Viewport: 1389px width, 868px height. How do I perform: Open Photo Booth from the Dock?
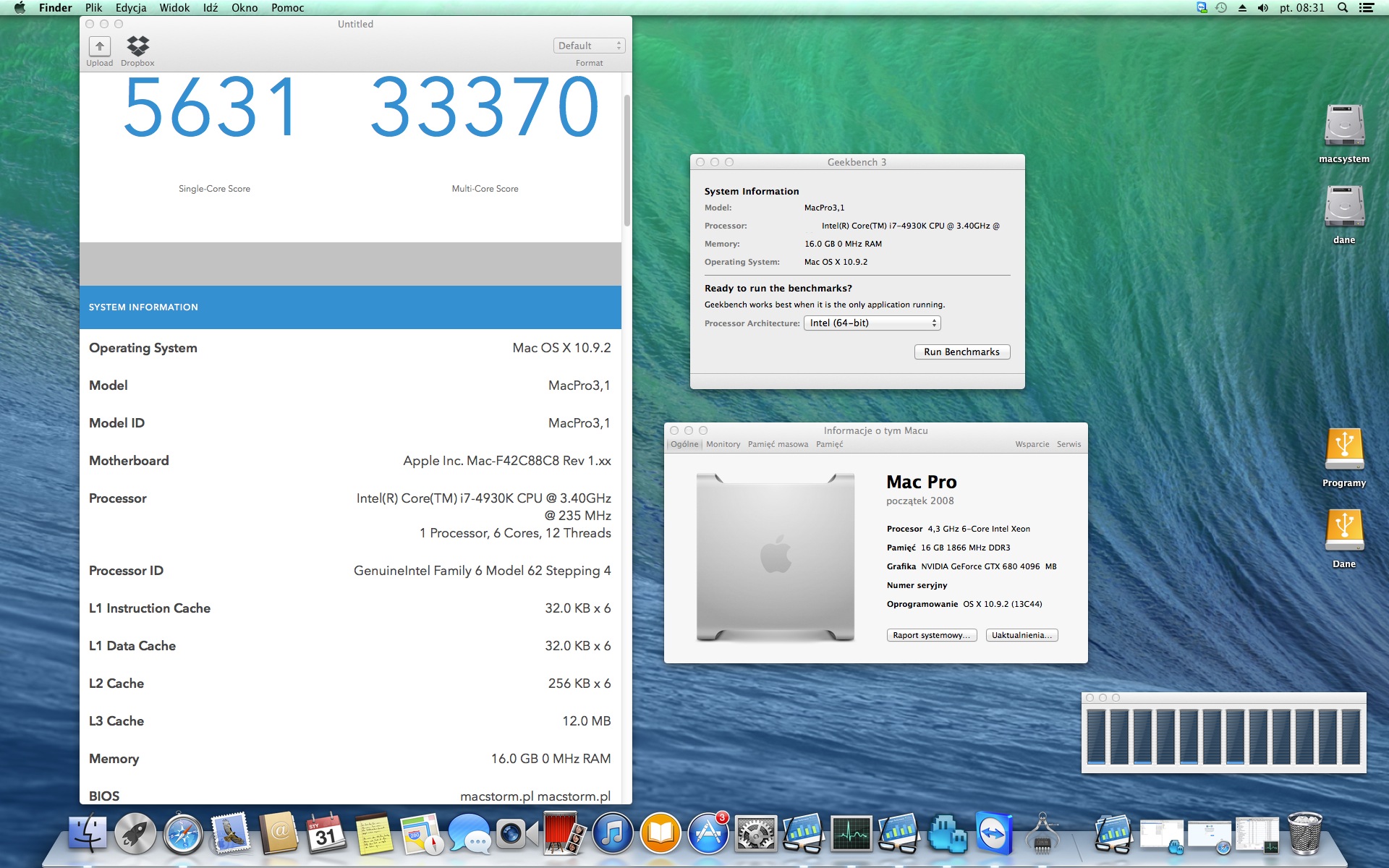(565, 834)
